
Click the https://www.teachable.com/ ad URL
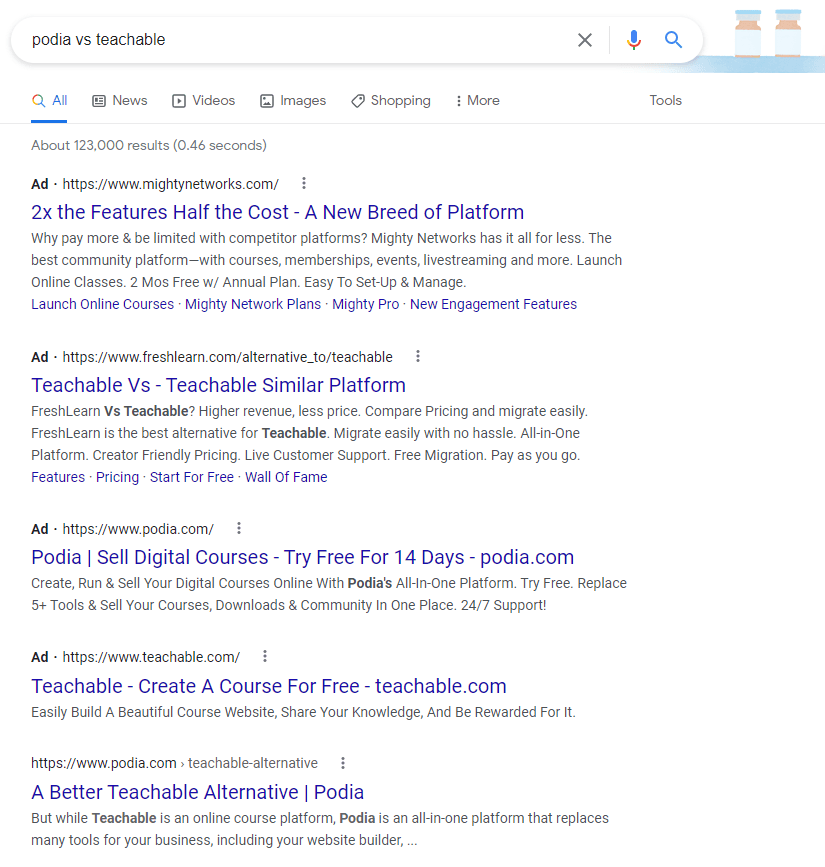pyautogui.click(x=151, y=656)
